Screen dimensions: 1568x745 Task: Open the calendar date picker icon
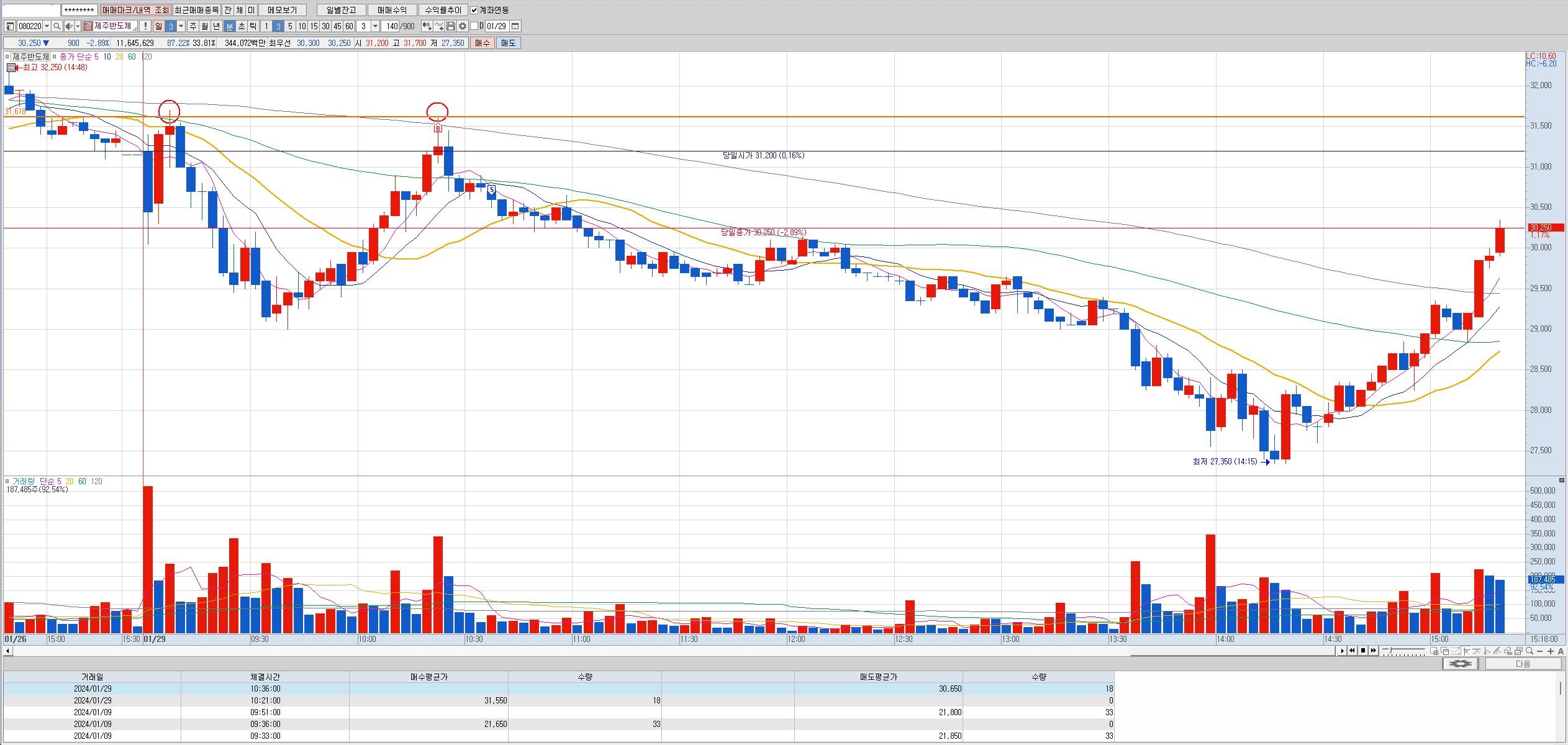coord(515,26)
